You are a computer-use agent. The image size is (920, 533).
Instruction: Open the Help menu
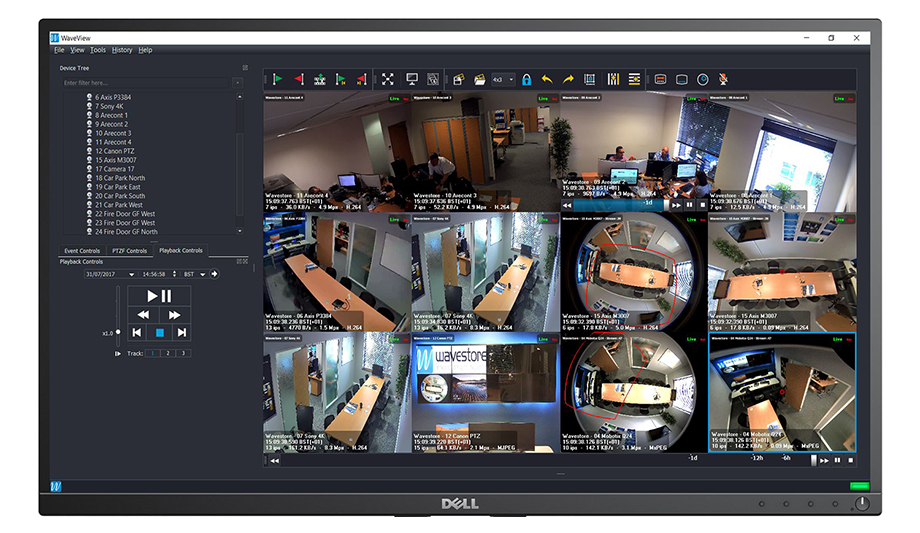[146, 50]
